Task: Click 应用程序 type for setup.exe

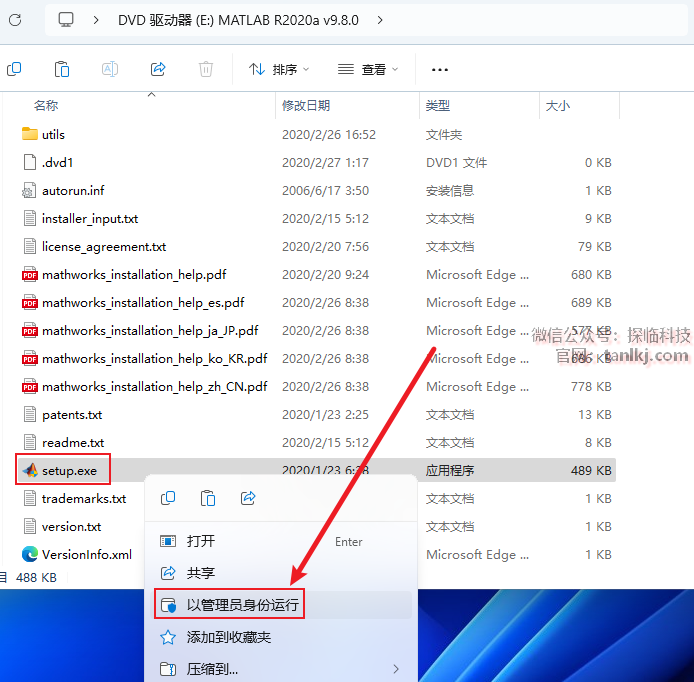Action: 450,470
